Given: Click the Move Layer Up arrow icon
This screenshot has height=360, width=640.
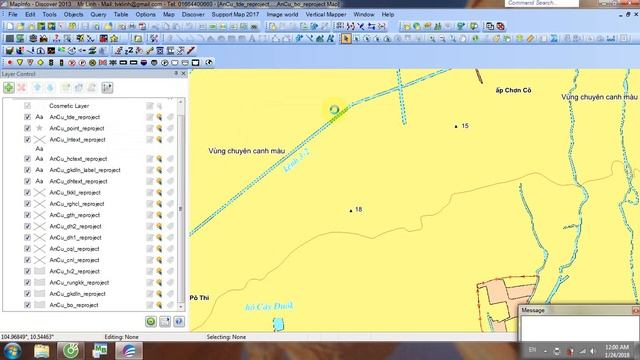Looking at the screenshot, I should tap(37, 87).
